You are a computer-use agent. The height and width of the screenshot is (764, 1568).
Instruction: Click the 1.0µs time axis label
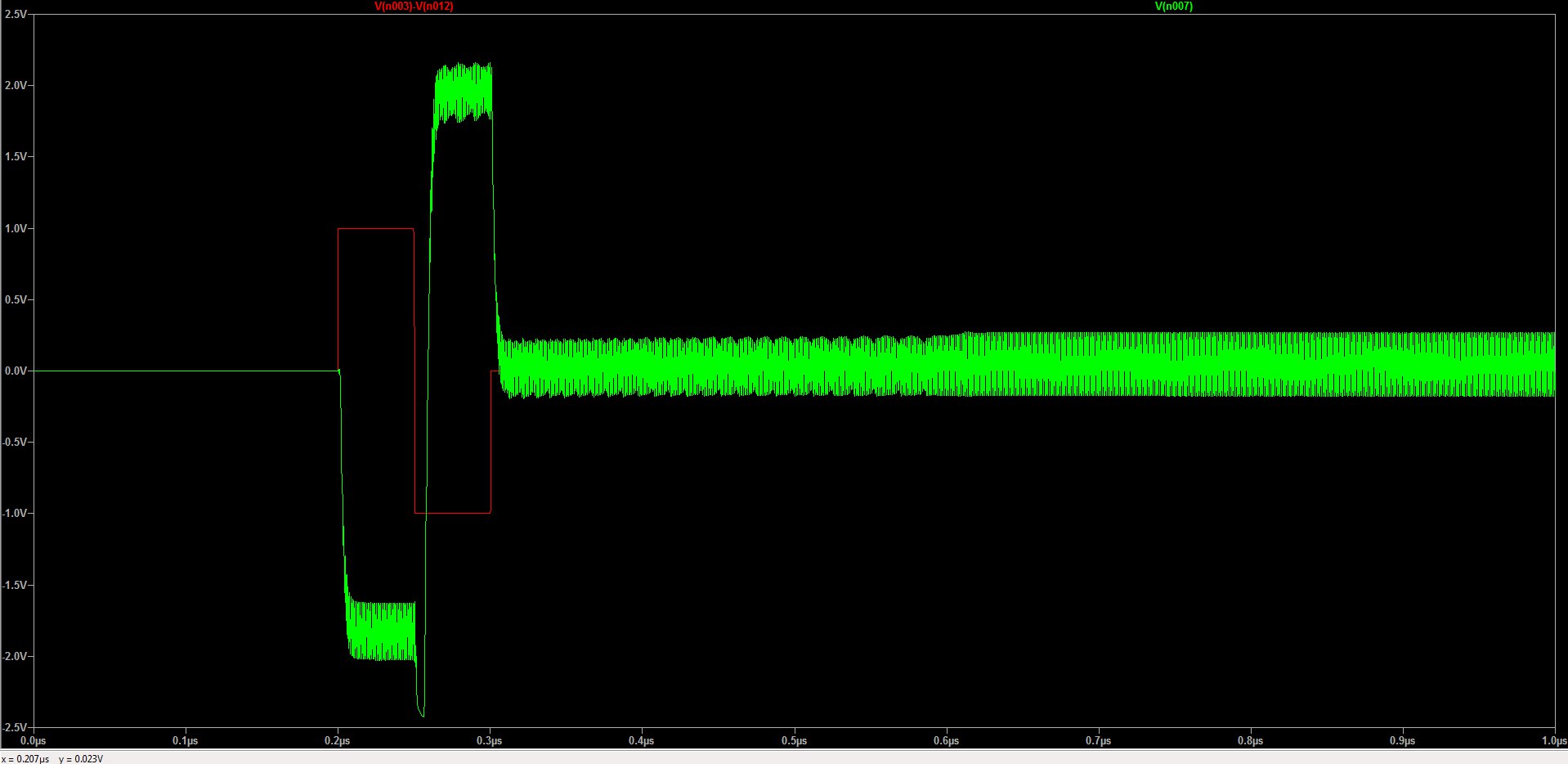(1554, 741)
